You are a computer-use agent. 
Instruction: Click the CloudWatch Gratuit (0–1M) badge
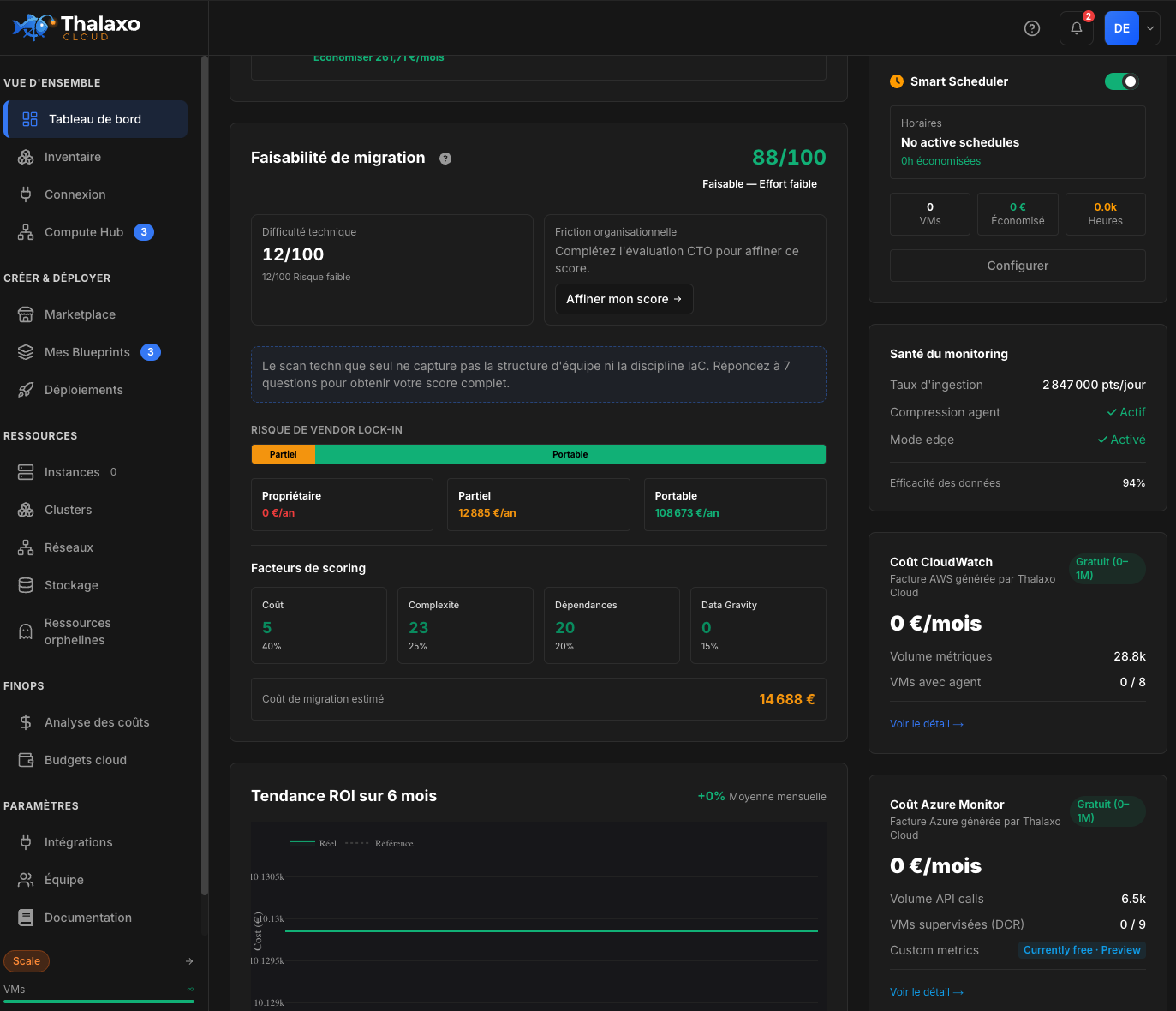[x=1107, y=569]
